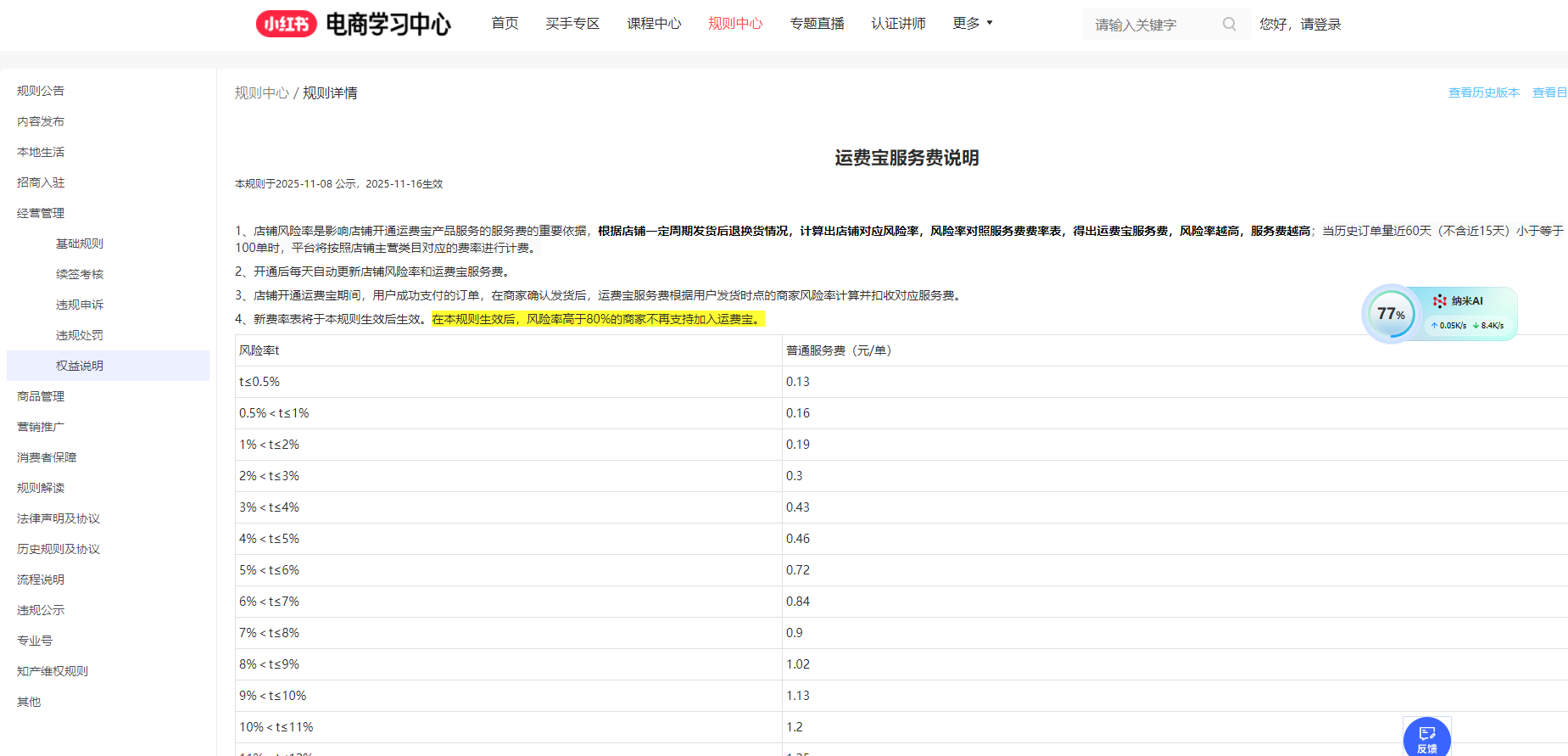1568x756 pixels.
Task: Expand the 营销推广 sidebar category
Action: click(41, 427)
